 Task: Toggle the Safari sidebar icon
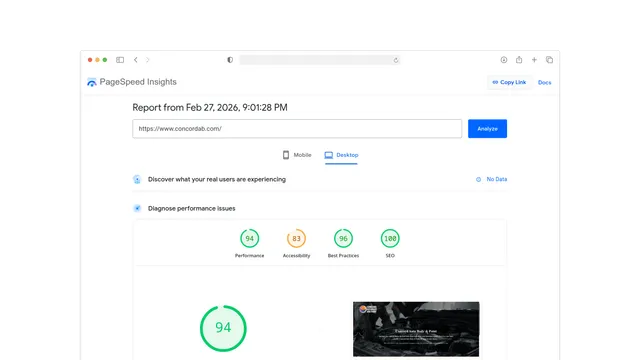coord(120,60)
